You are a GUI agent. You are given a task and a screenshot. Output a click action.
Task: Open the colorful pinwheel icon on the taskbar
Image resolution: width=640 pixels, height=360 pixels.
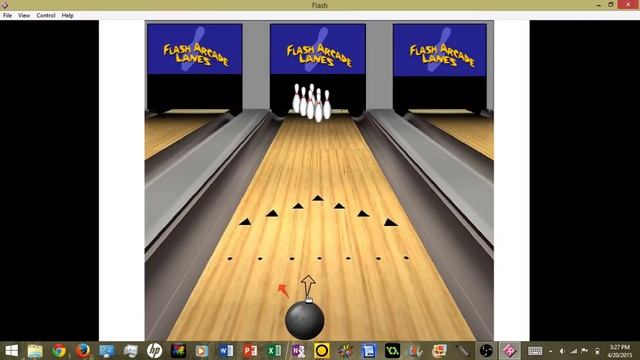pyautogui.click(x=346, y=351)
